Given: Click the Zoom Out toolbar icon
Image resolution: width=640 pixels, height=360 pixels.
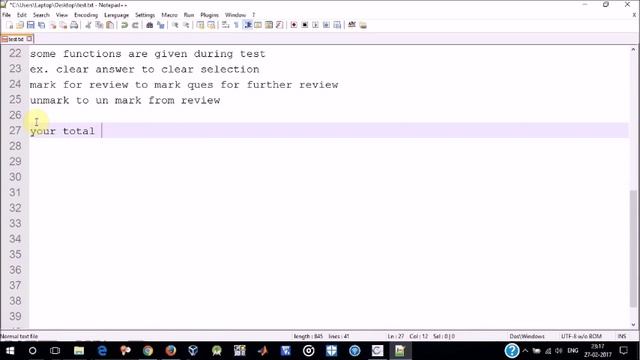Looking at the screenshot, I should coord(186,25).
